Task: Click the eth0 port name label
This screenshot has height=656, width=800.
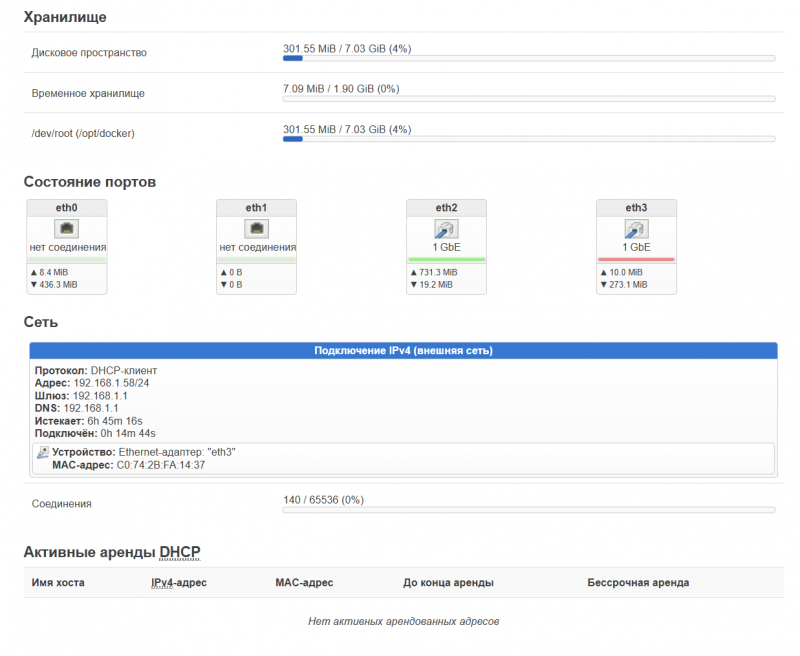Action: (66, 208)
